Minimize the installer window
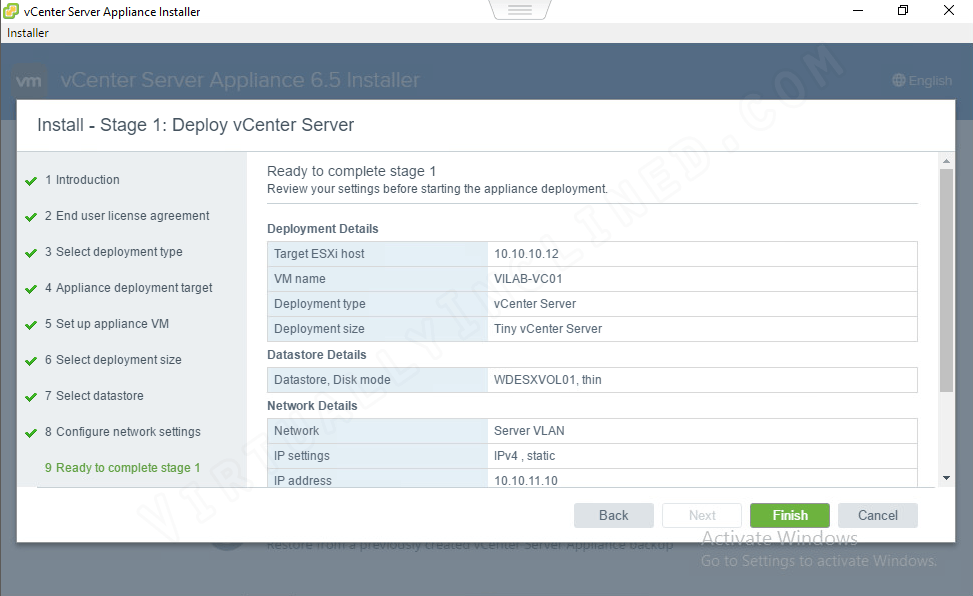This screenshot has width=973, height=596. tap(858, 11)
